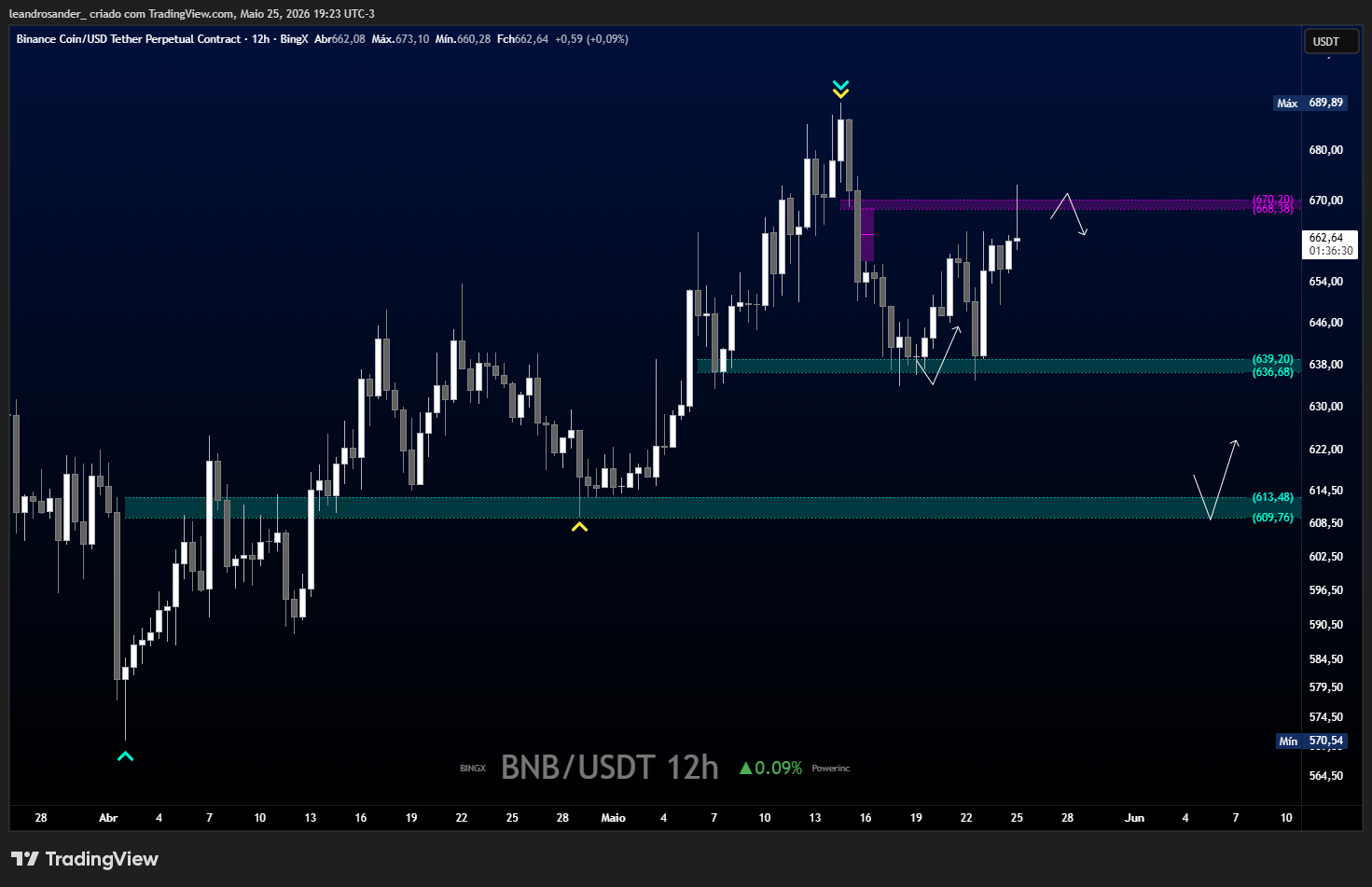Click the 12h interval in the chart header

(260, 39)
